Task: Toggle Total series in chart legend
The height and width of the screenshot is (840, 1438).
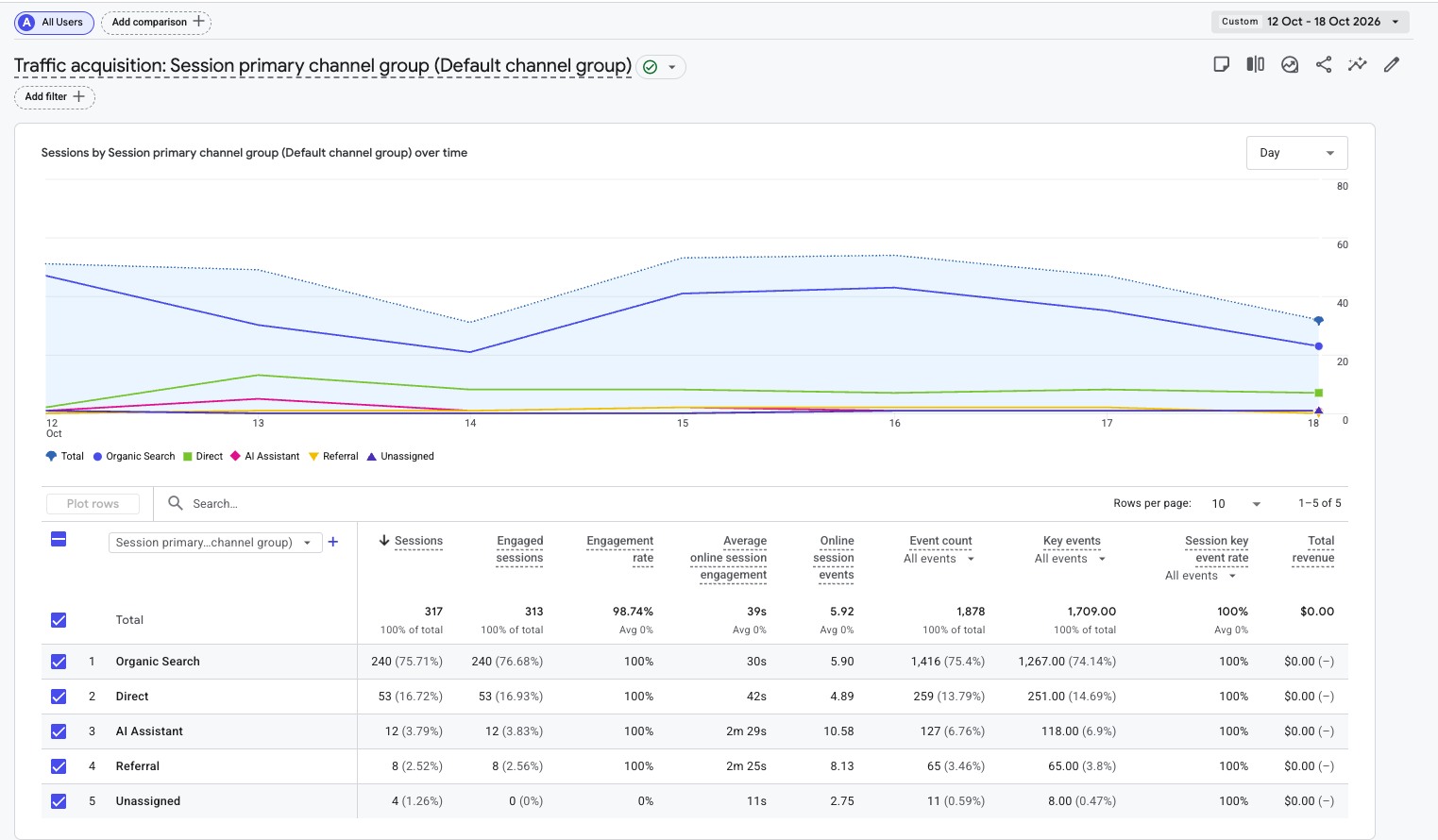Action: pyautogui.click(x=65, y=456)
